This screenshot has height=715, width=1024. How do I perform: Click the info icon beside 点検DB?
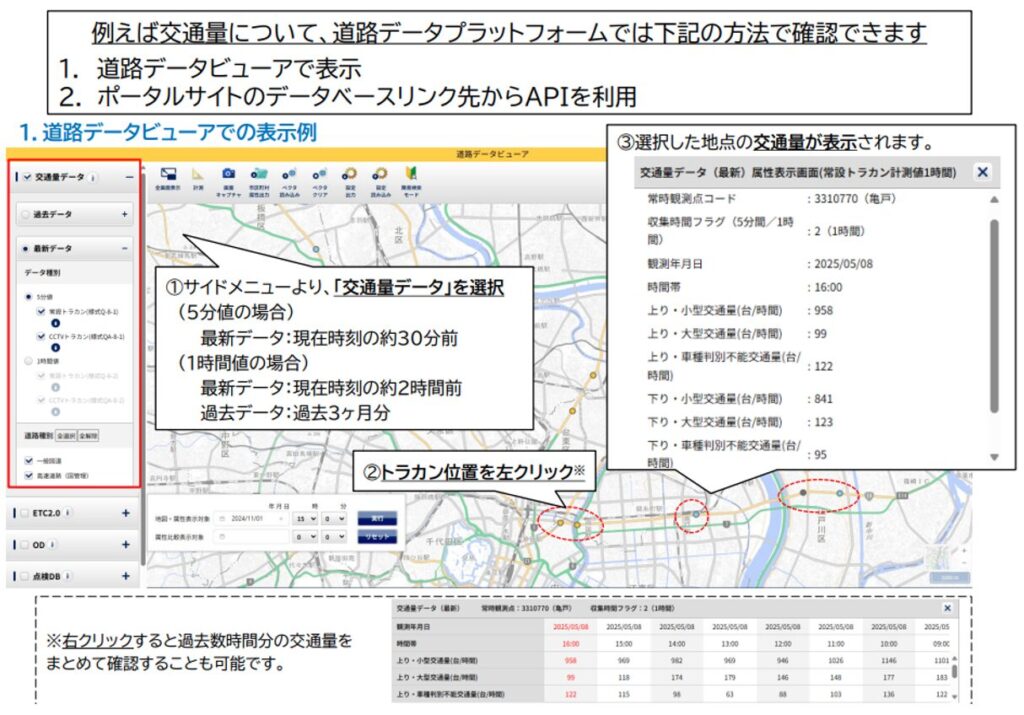pos(68,576)
